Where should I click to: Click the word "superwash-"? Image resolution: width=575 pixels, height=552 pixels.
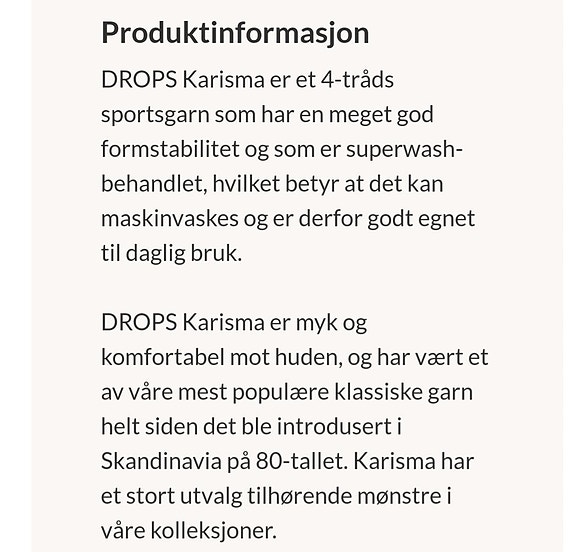(x=404, y=150)
